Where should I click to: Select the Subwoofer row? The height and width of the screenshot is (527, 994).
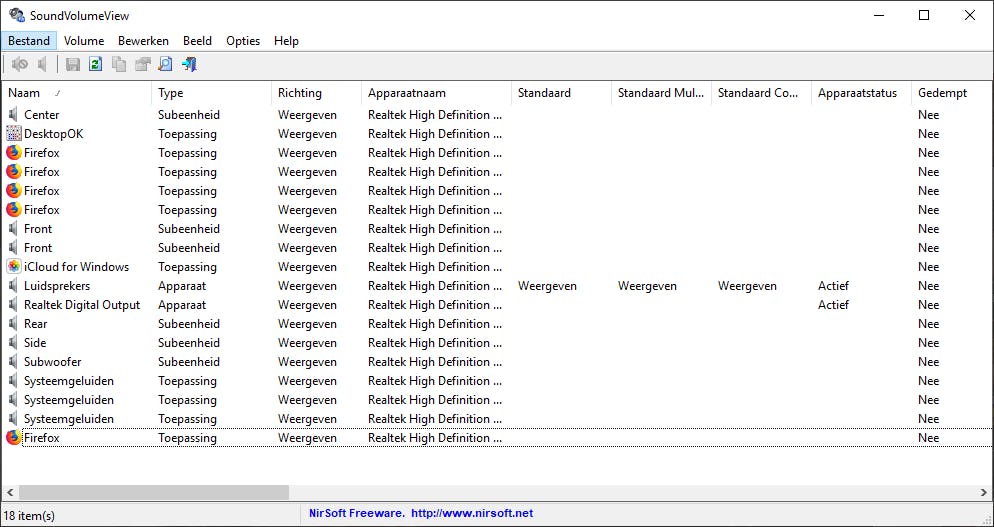pyautogui.click(x=497, y=362)
